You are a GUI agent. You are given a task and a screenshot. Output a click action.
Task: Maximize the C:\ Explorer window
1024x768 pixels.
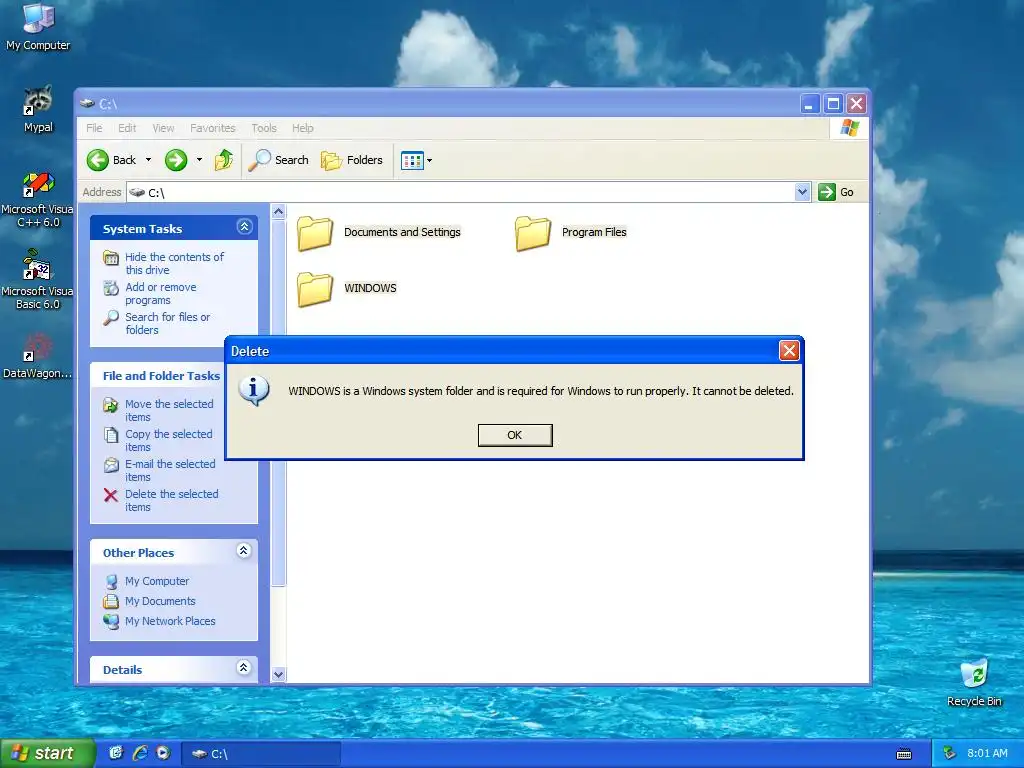click(833, 103)
